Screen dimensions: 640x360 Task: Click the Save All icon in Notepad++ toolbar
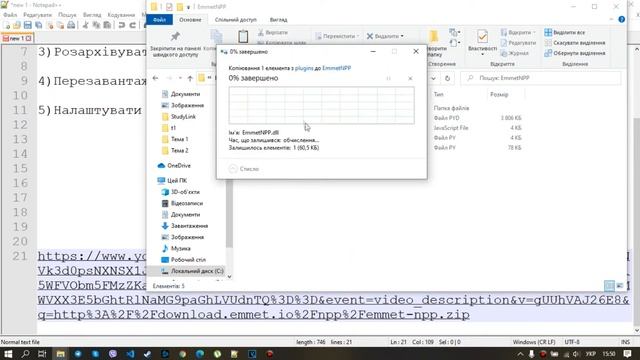(38, 25)
